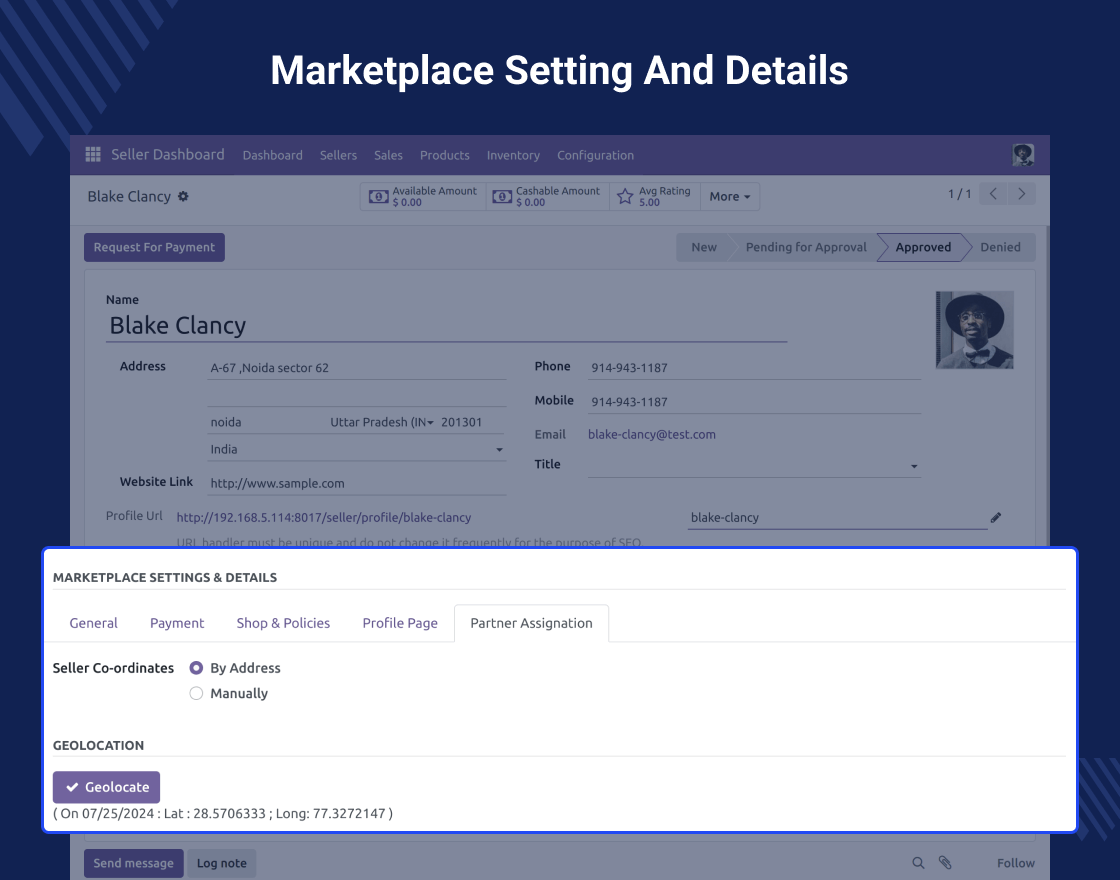Screen dimensions: 1120x880
Task: Open the Dashboard menu
Action: tap(272, 155)
